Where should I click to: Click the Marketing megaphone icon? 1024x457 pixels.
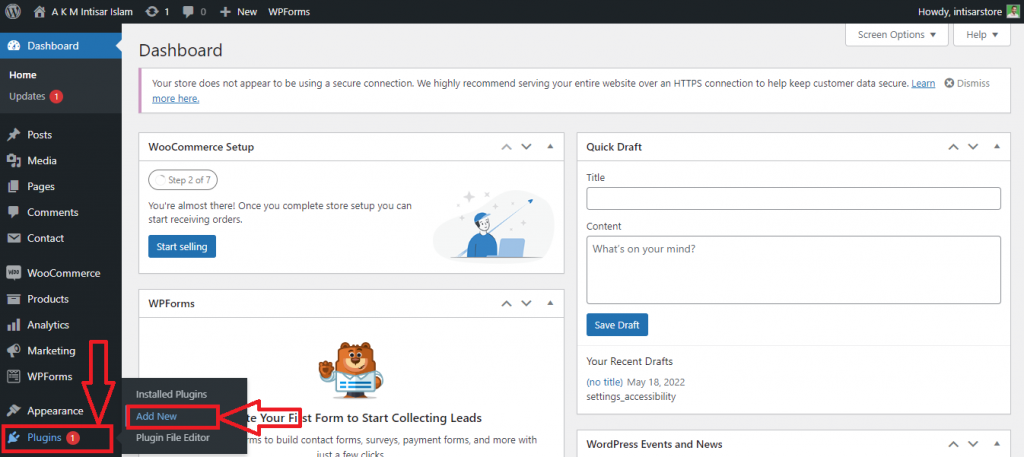tap(14, 351)
